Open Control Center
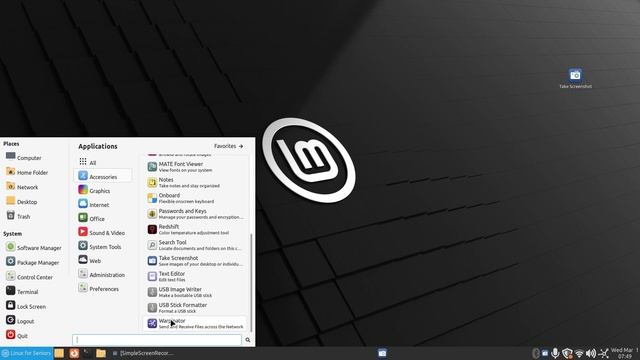 [29, 277]
